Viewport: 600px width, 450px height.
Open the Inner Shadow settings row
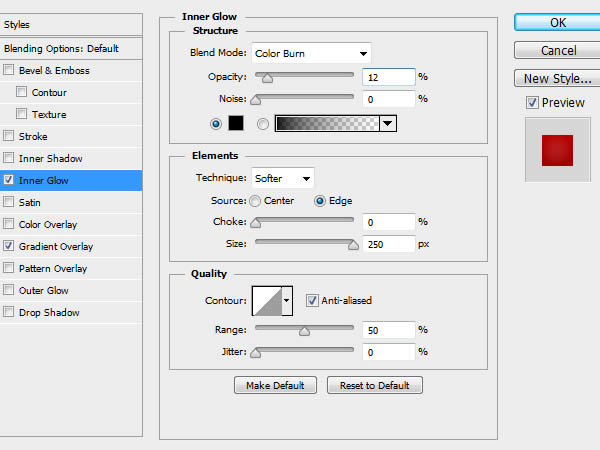(x=71, y=158)
